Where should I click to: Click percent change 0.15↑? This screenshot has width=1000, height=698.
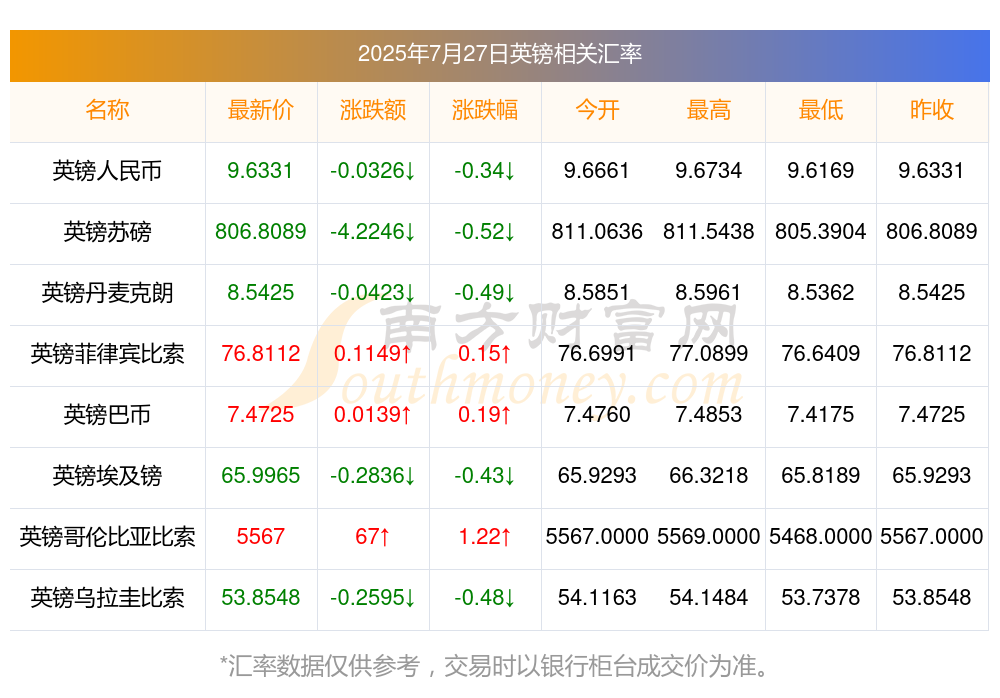(485, 353)
